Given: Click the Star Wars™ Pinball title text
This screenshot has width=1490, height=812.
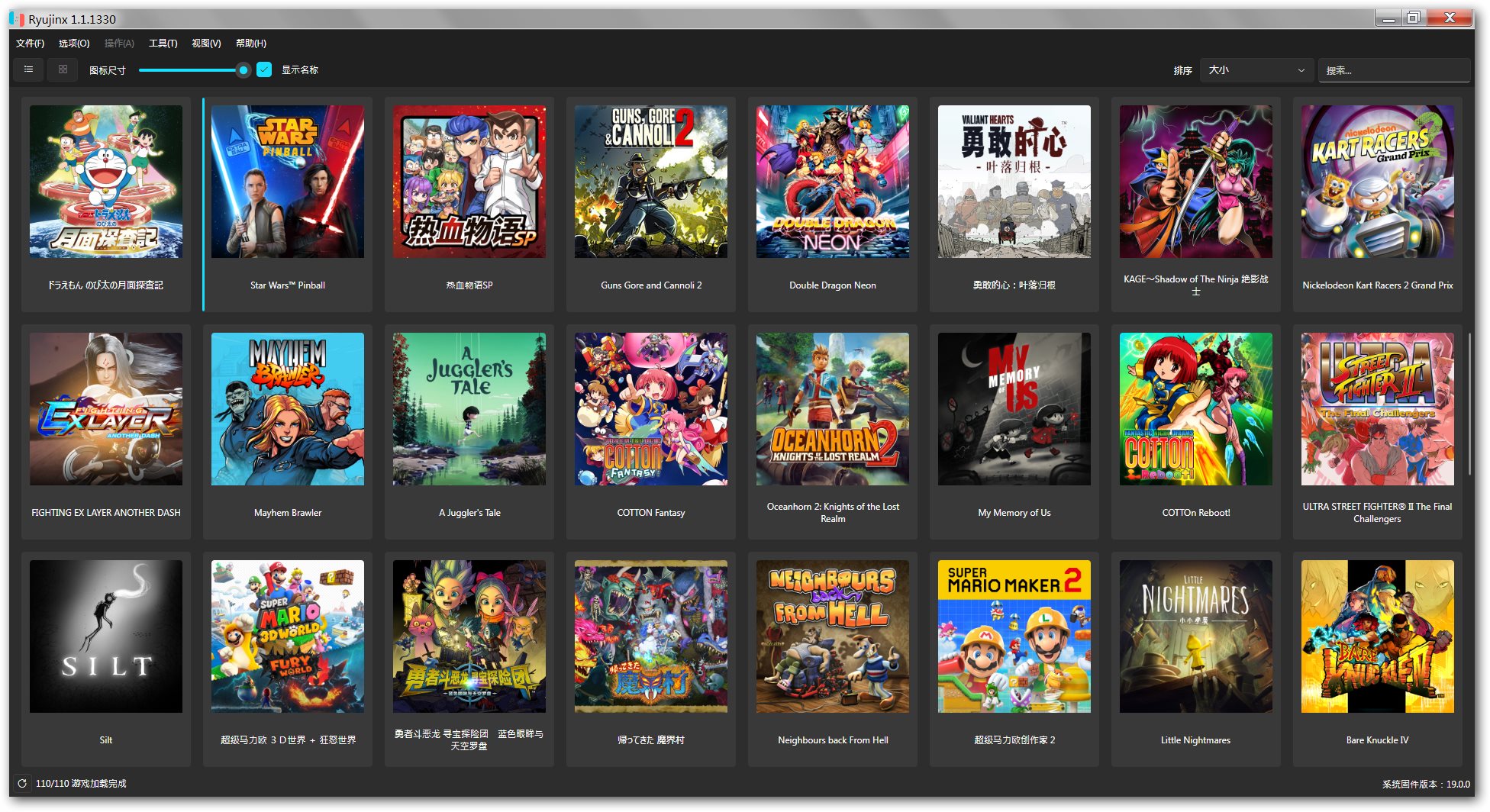Looking at the screenshot, I should pyautogui.click(x=288, y=285).
